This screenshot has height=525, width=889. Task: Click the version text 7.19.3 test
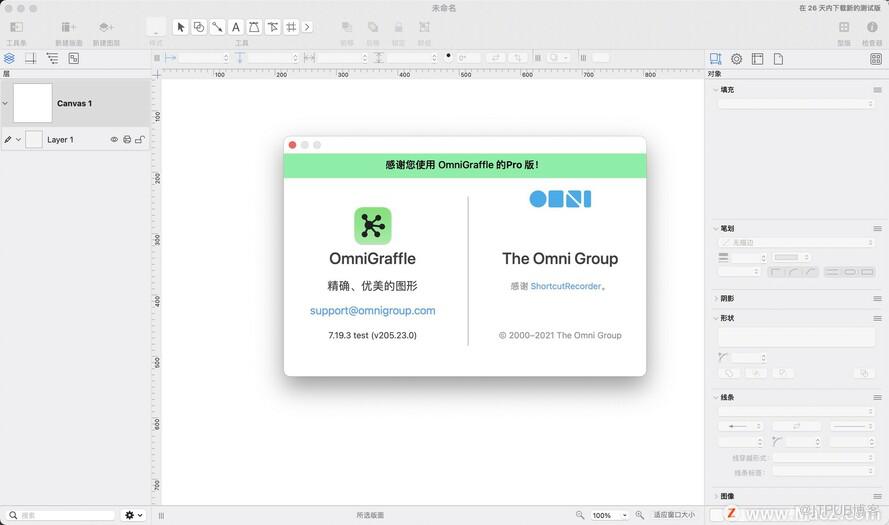372,336
